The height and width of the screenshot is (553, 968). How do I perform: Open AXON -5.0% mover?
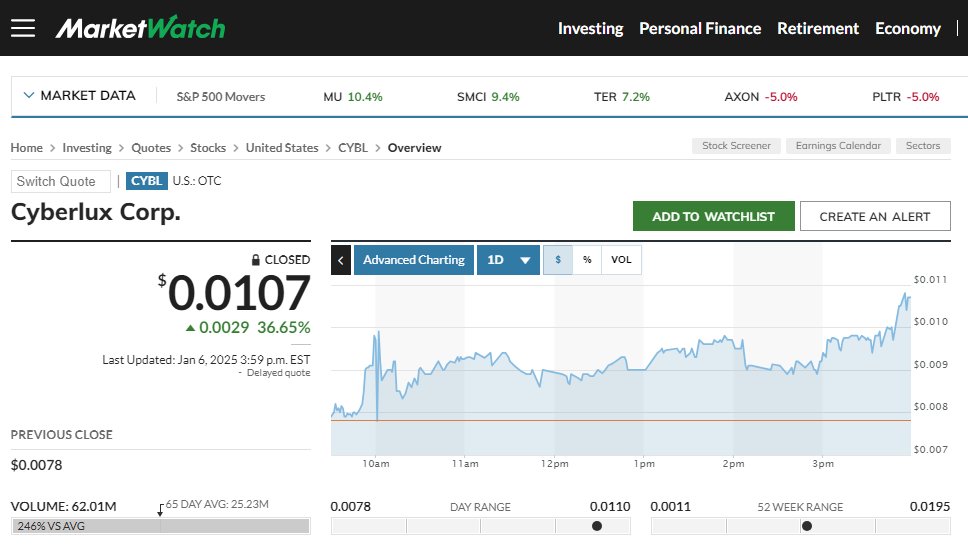point(761,97)
